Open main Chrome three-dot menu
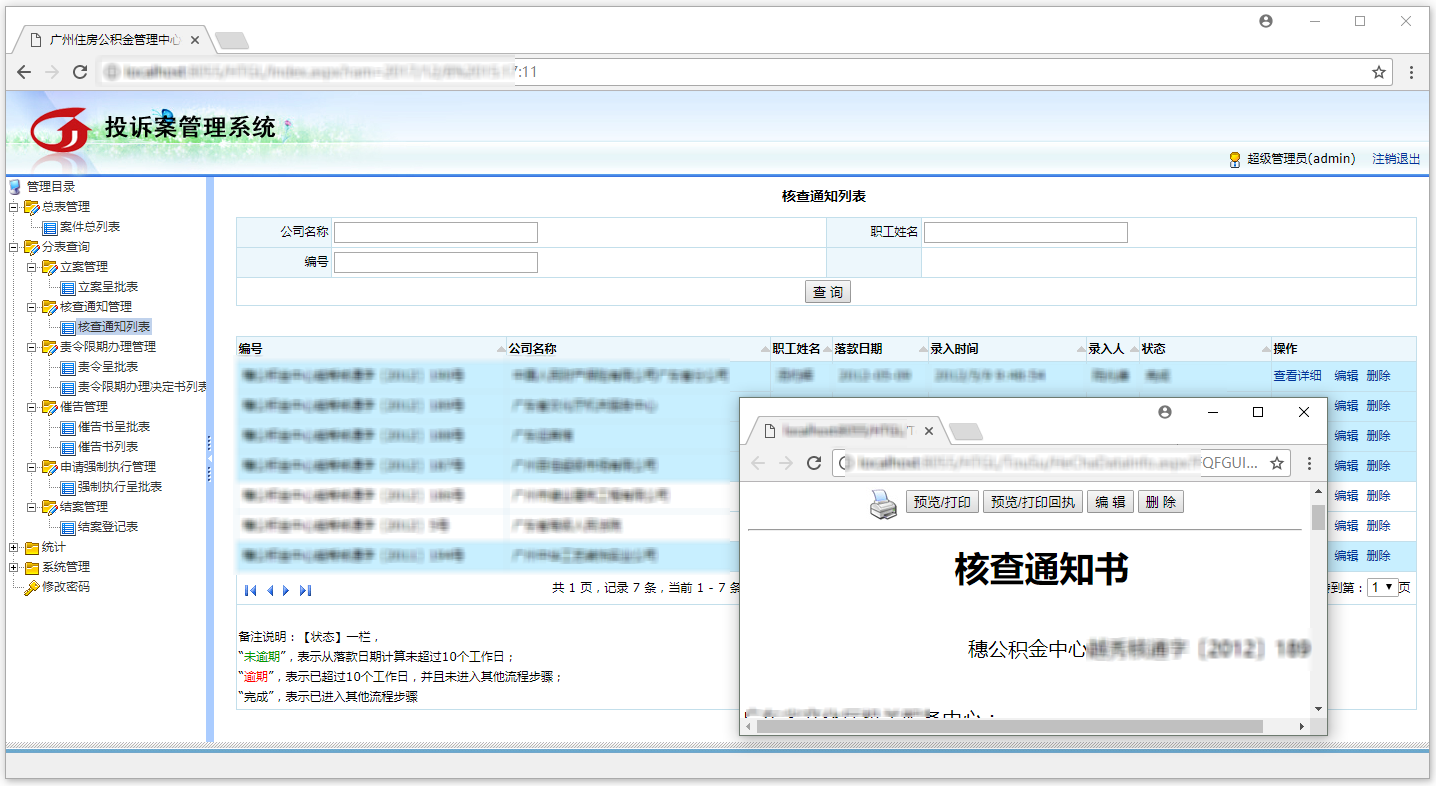 coord(1411,72)
